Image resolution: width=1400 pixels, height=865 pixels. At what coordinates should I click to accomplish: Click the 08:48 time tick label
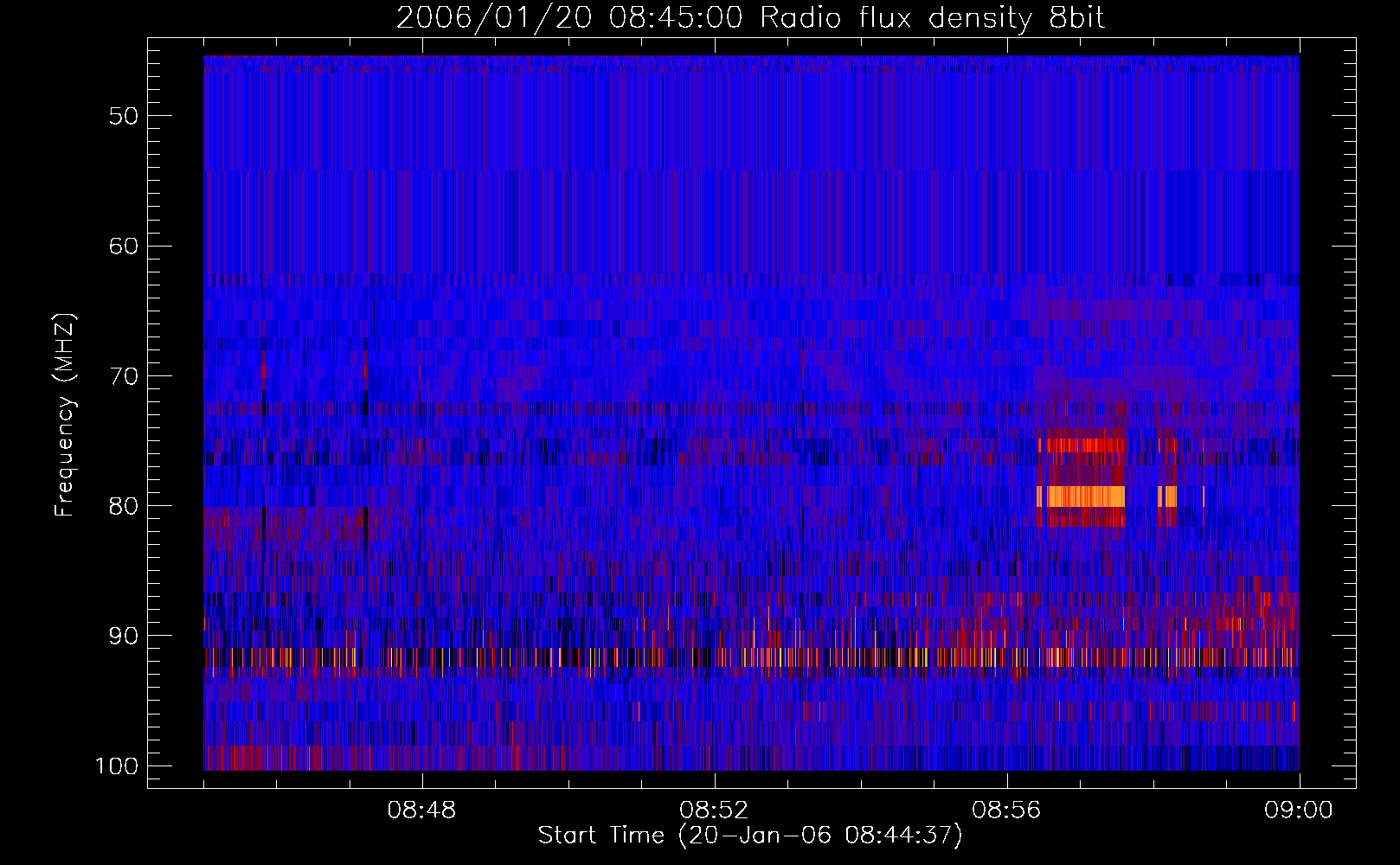click(x=421, y=811)
